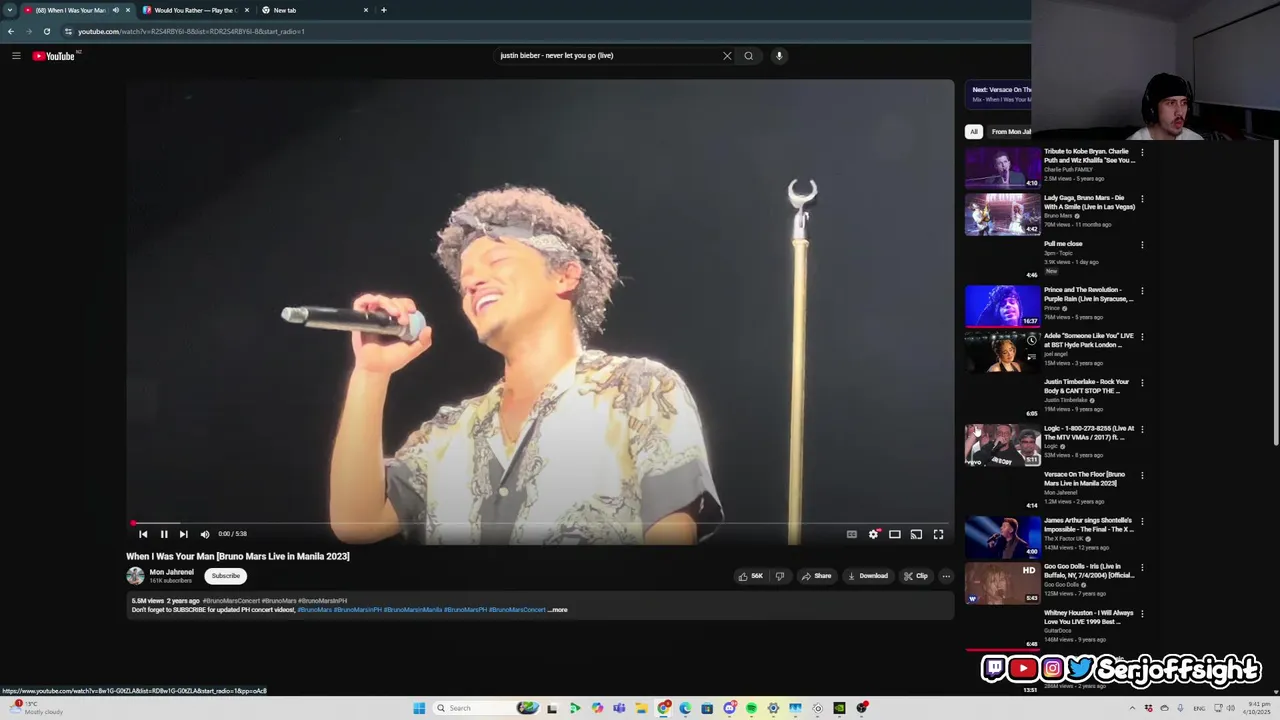Clear the YouTube search box text
This screenshot has height=720, width=1280.
tap(727, 56)
